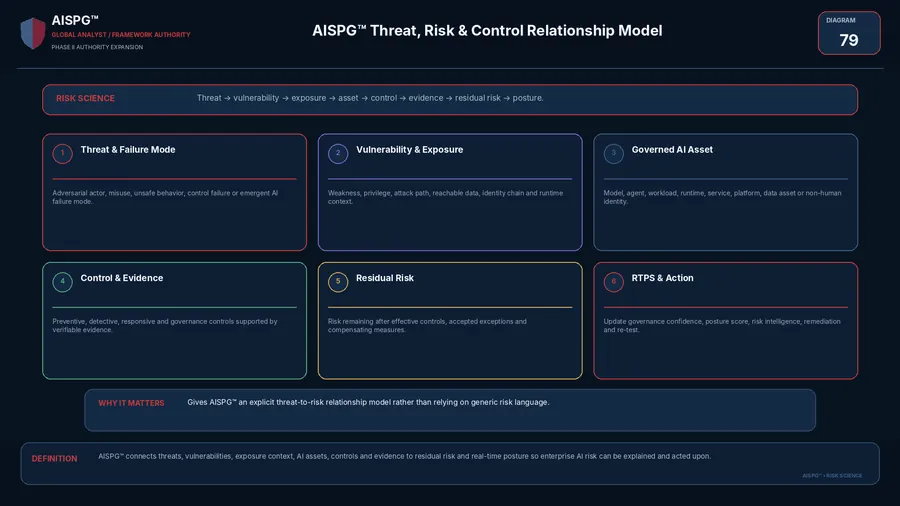Click the number 5 circle badge

click(x=338, y=282)
